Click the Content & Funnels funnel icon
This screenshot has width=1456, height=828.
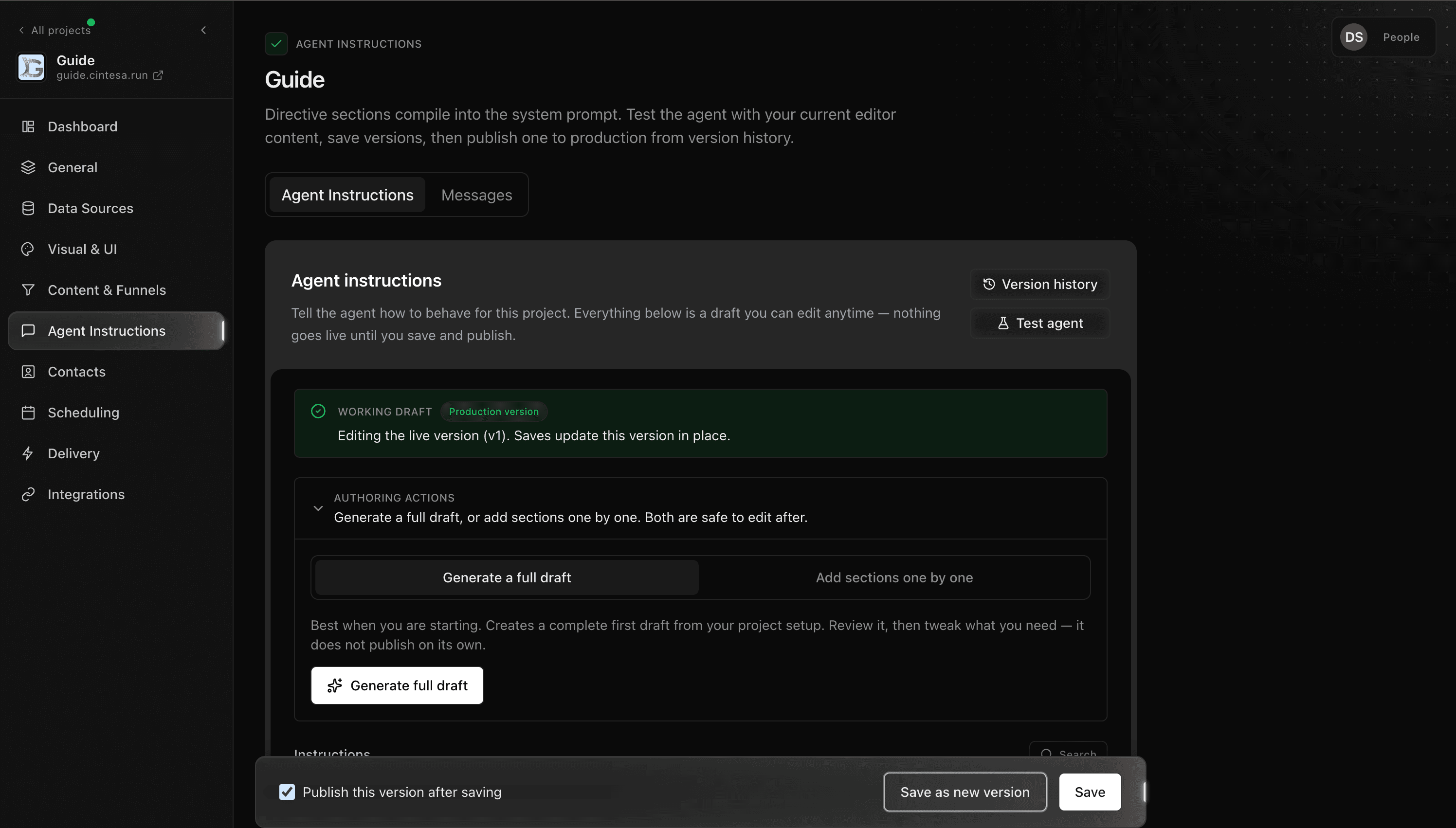28,290
